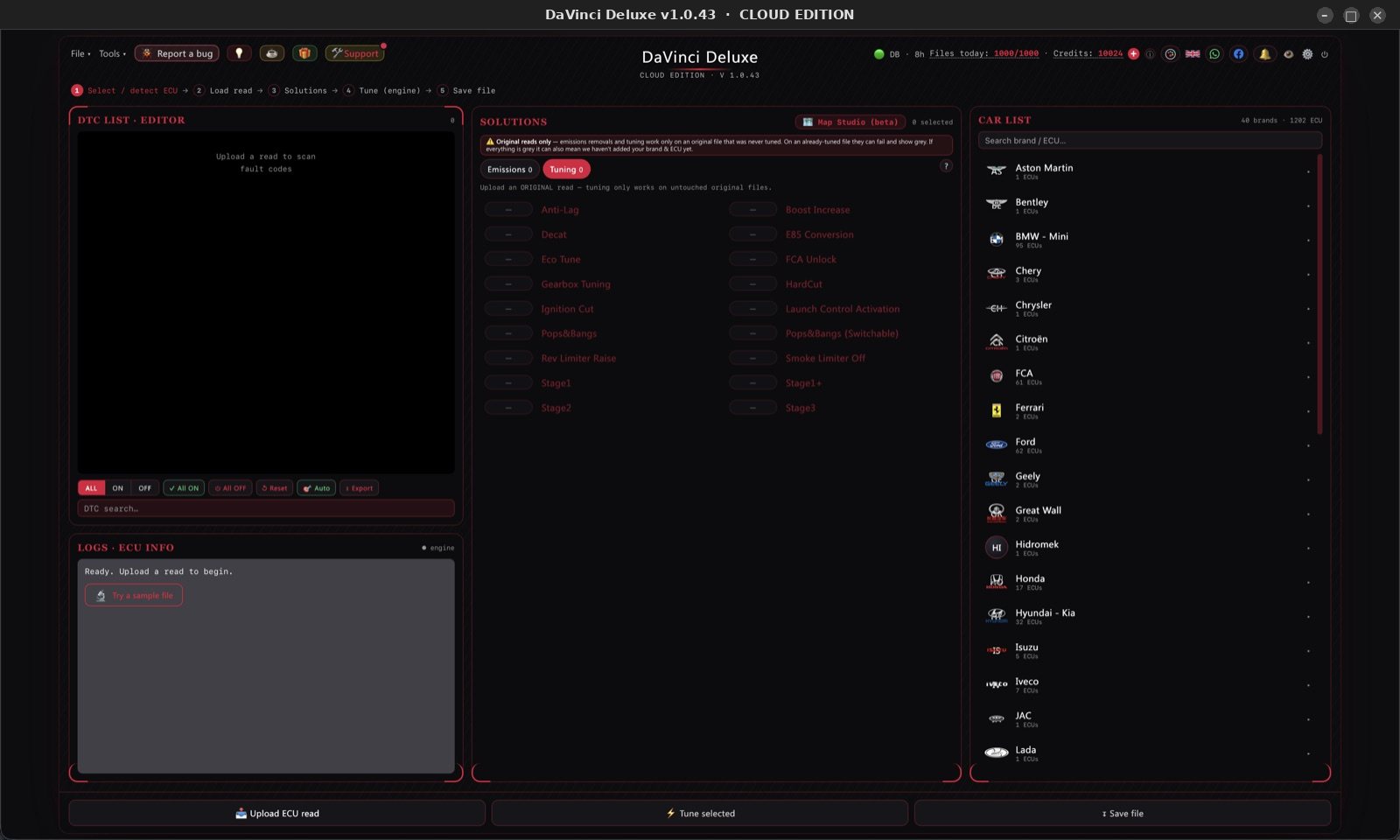1400x840 pixels.
Task: Expand the Great Wall brand row
Action: coord(1147,514)
